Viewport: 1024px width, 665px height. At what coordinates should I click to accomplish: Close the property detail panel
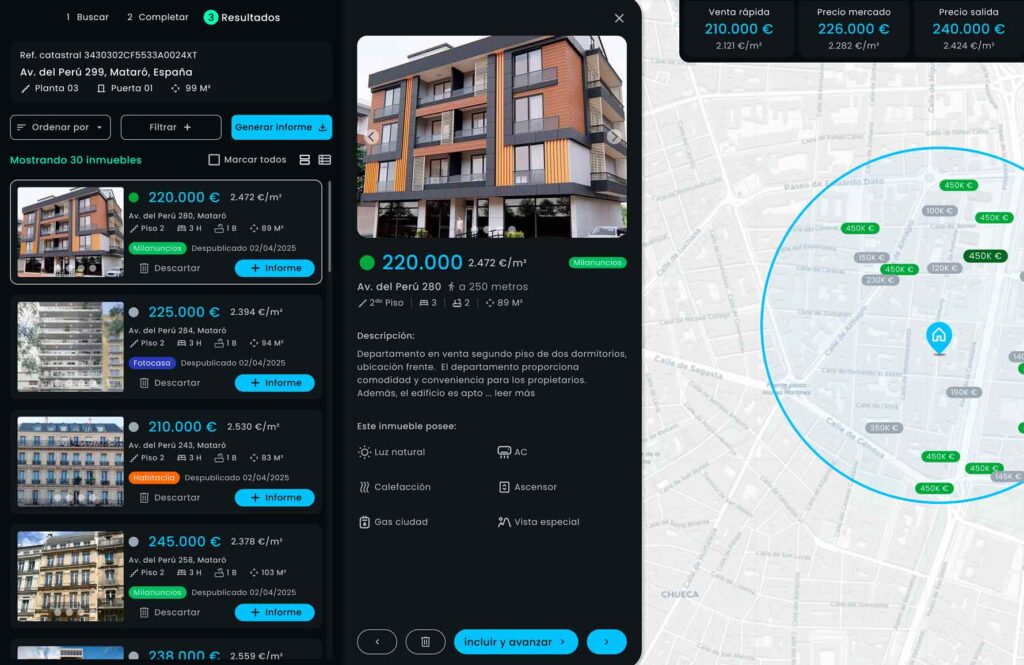619,18
